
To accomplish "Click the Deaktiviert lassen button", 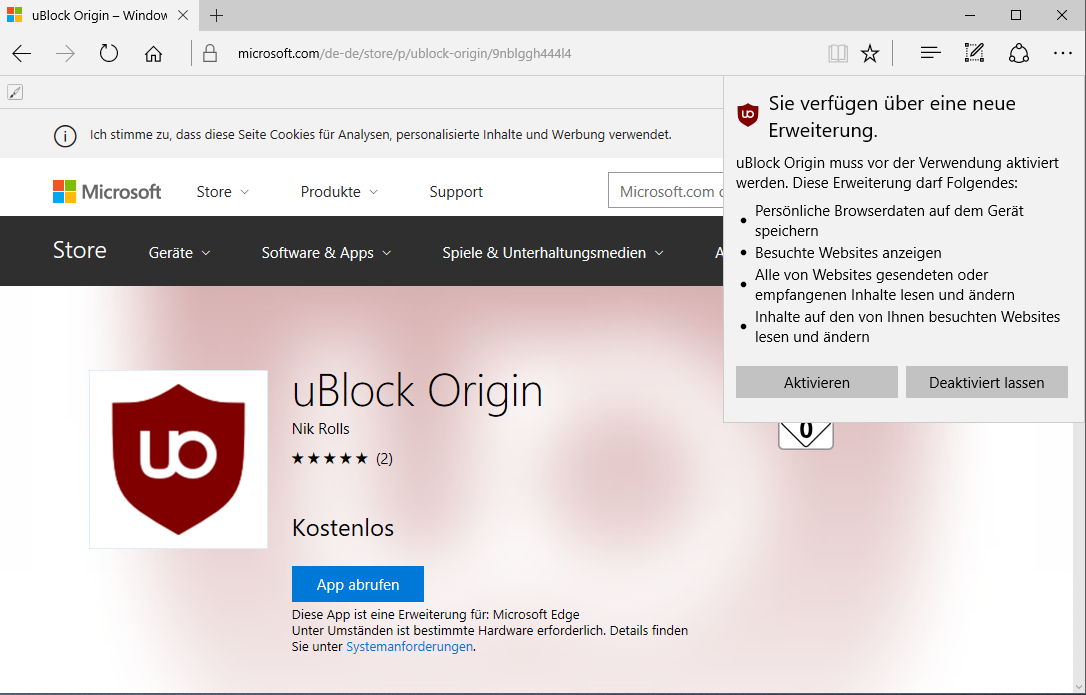I will click(x=986, y=382).
